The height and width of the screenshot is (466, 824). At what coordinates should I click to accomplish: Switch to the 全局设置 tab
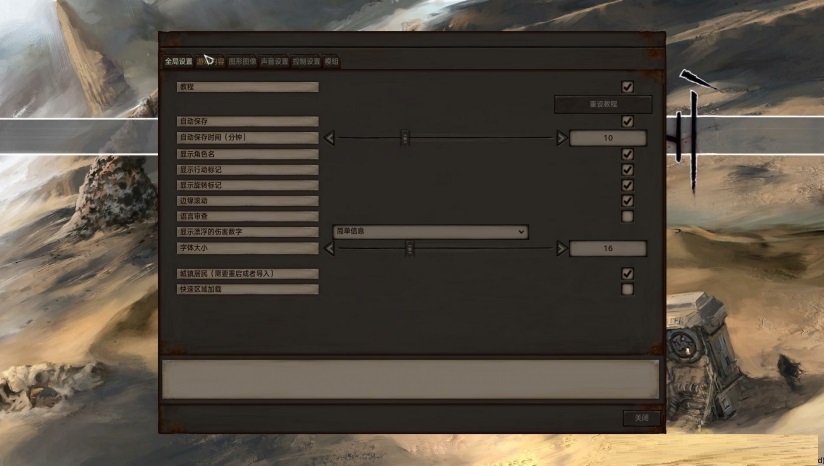179,61
